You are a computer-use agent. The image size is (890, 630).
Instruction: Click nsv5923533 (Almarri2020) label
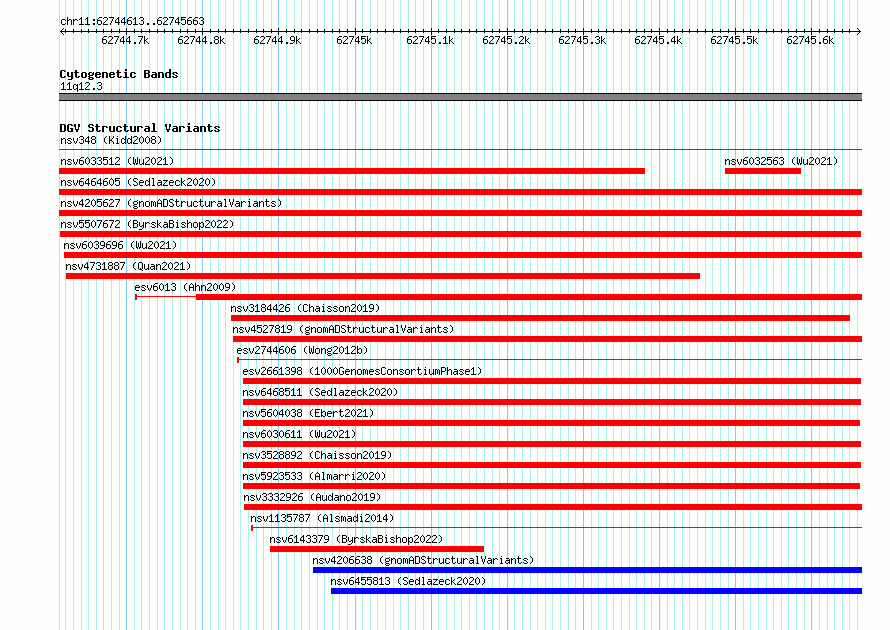coord(314,476)
